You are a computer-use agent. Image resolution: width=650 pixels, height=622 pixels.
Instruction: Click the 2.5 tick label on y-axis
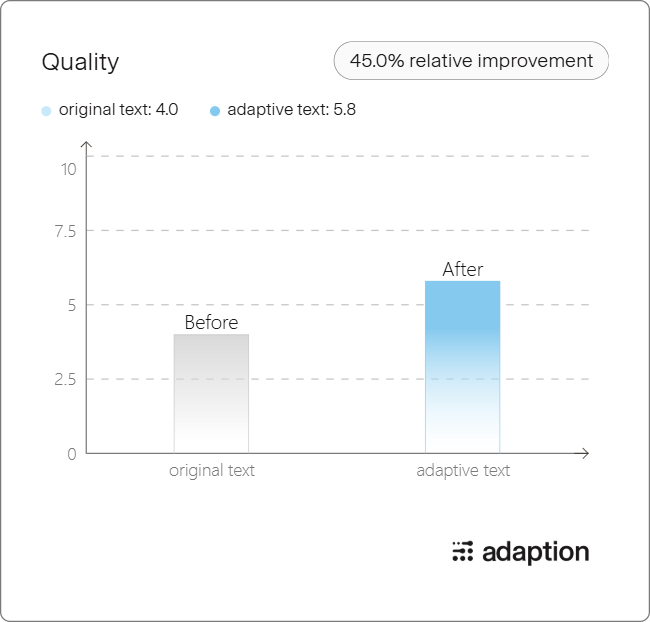tap(65, 380)
